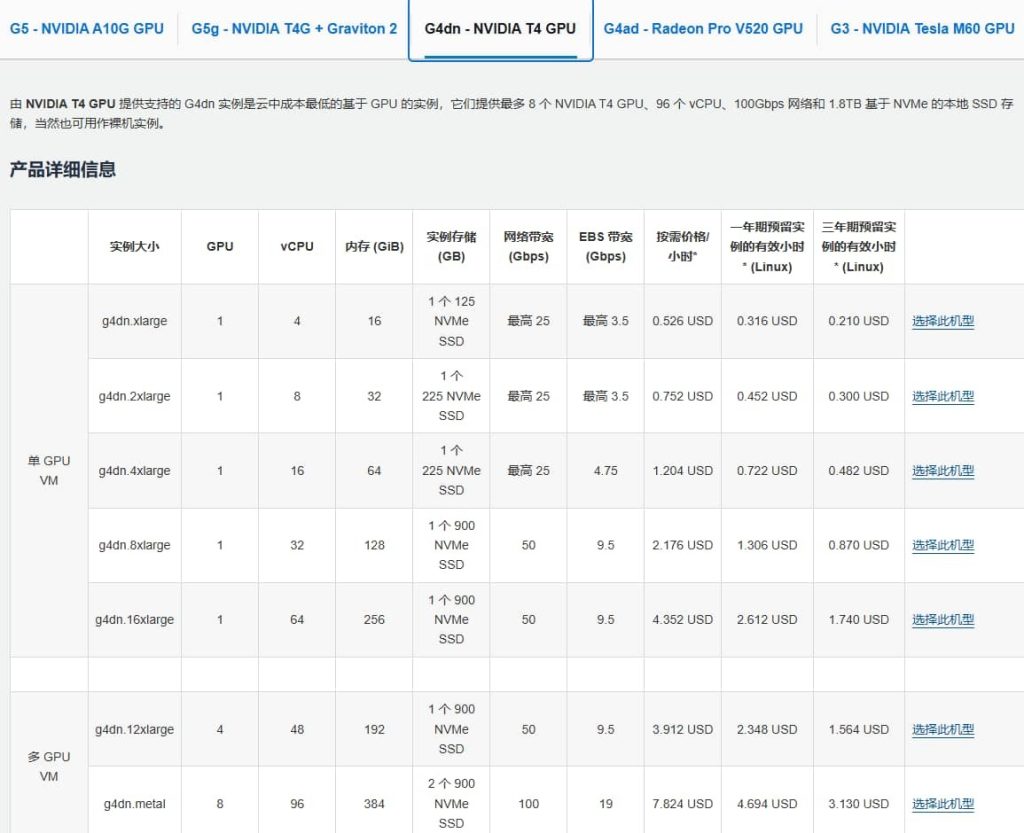Click the active G4dn - NVIDIA T4 GPU tab

tap(500, 30)
